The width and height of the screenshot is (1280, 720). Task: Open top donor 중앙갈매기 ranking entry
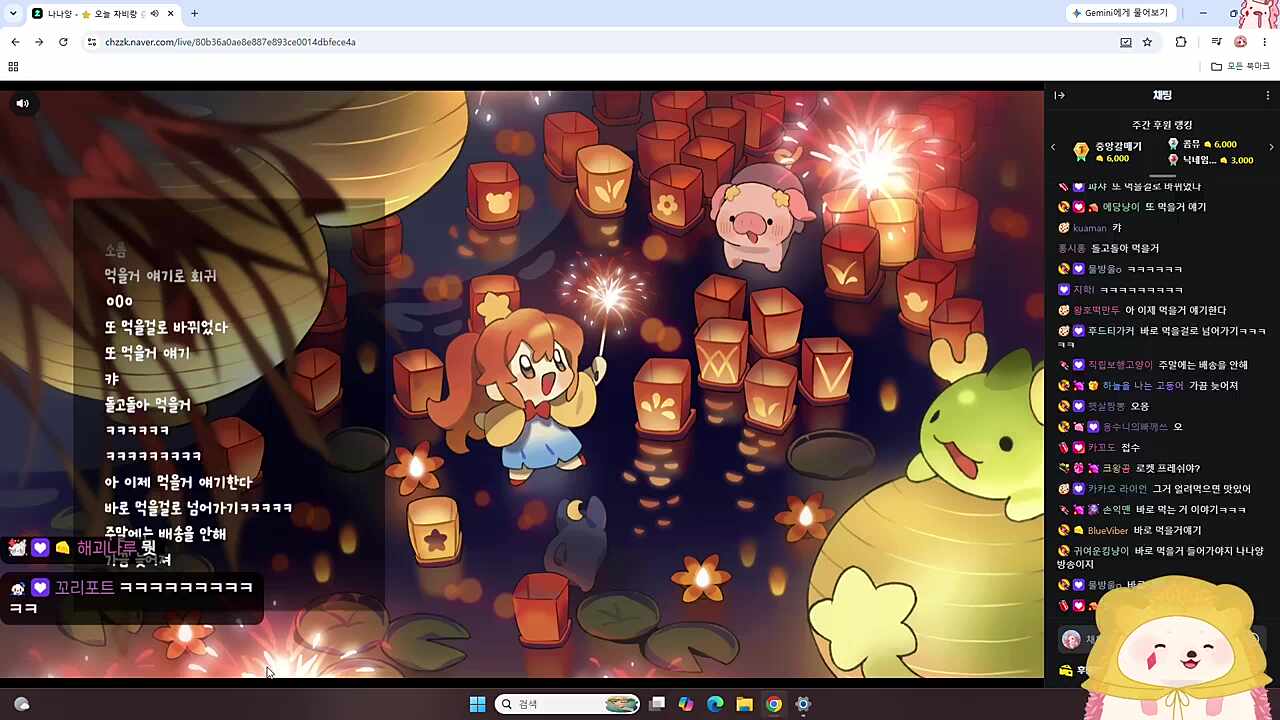pyautogui.click(x=1107, y=152)
